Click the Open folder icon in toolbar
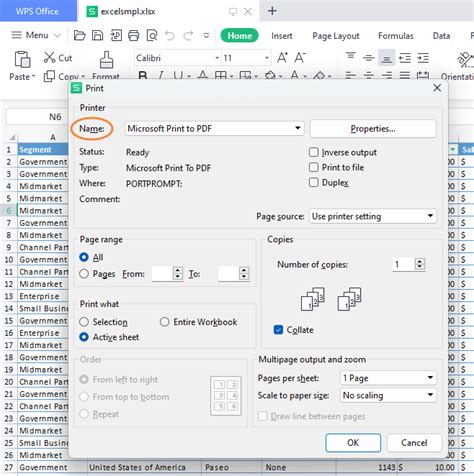 pos(79,35)
